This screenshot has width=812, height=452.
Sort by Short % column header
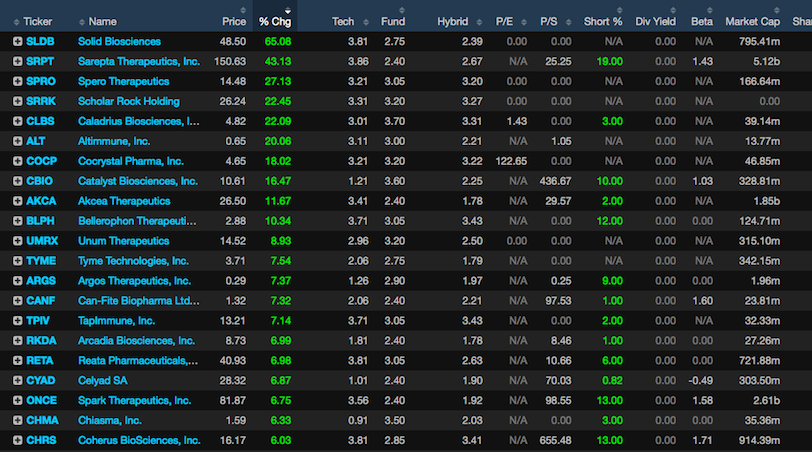tap(603, 22)
